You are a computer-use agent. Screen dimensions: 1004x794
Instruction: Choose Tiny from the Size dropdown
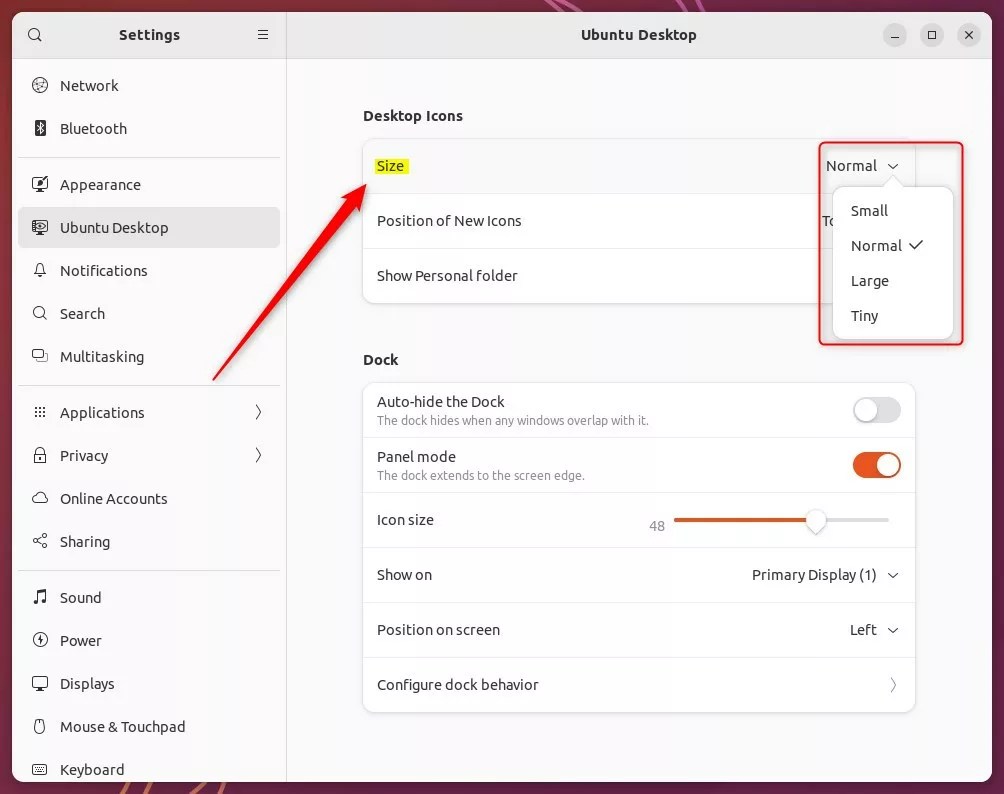point(863,315)
